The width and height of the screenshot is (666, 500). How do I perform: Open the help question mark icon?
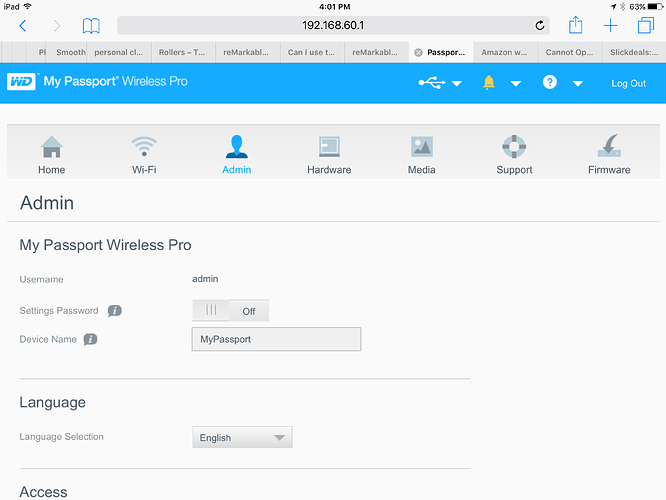[550, 82]
